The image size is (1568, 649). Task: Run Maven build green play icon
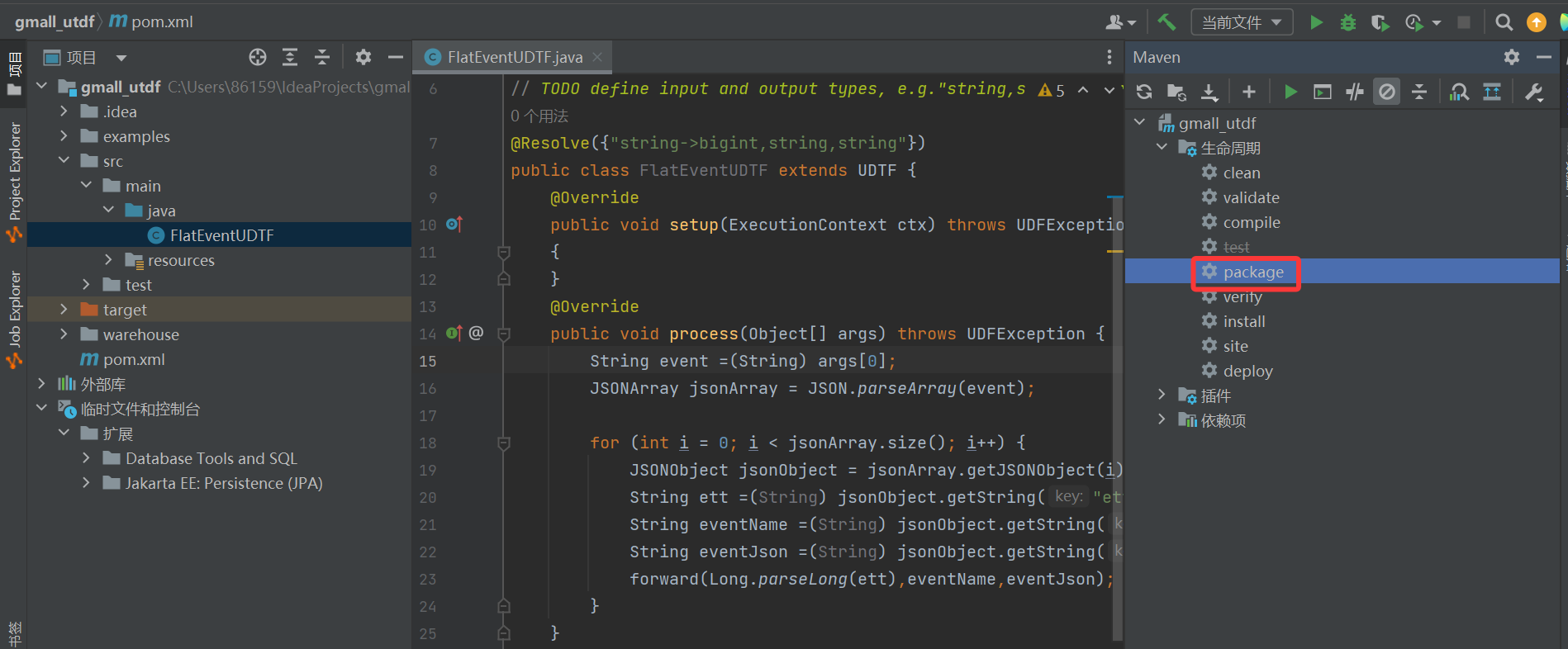[1290, 92]
